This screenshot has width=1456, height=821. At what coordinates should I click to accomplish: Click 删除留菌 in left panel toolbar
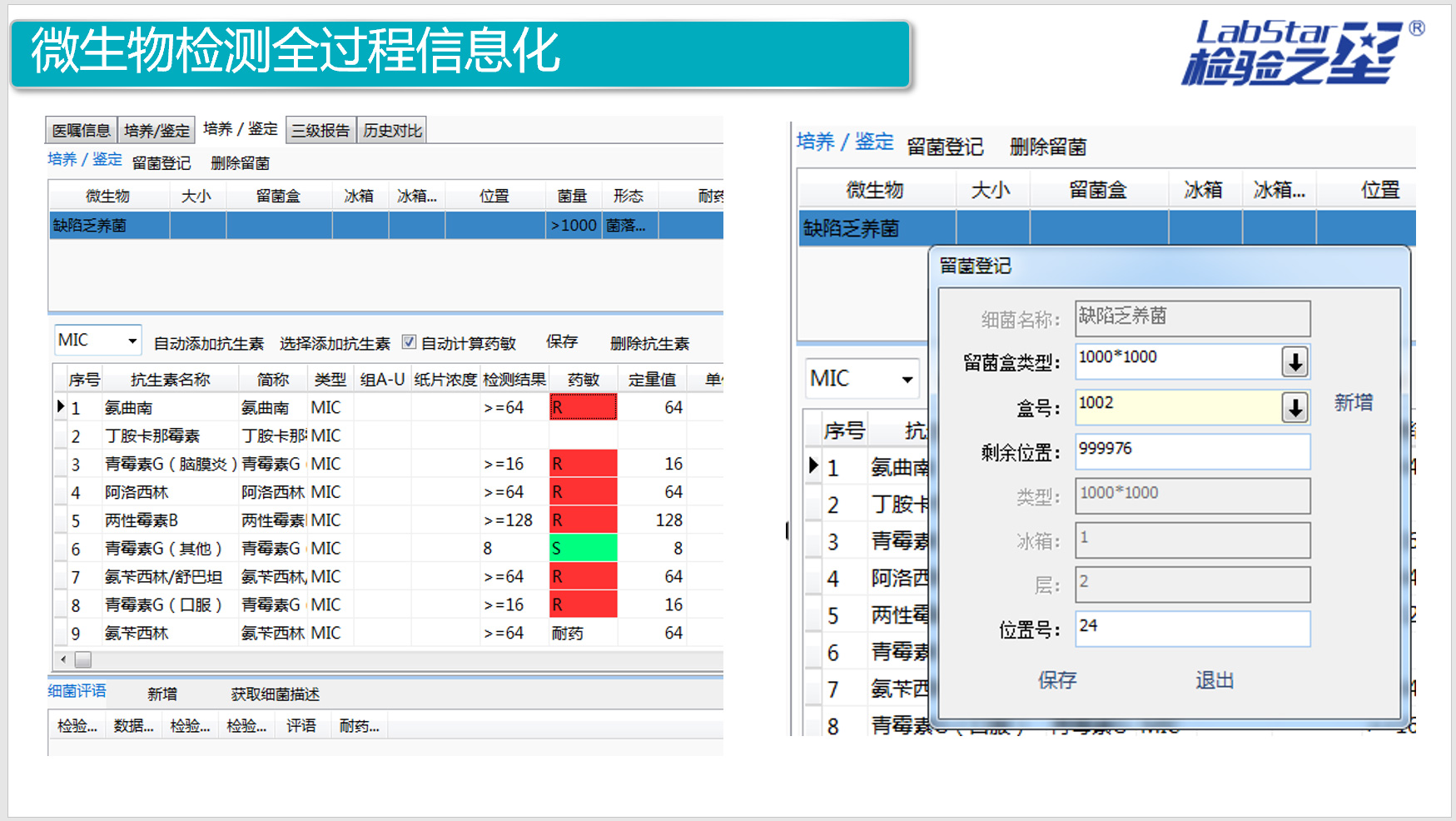click(x=241, y=163)
